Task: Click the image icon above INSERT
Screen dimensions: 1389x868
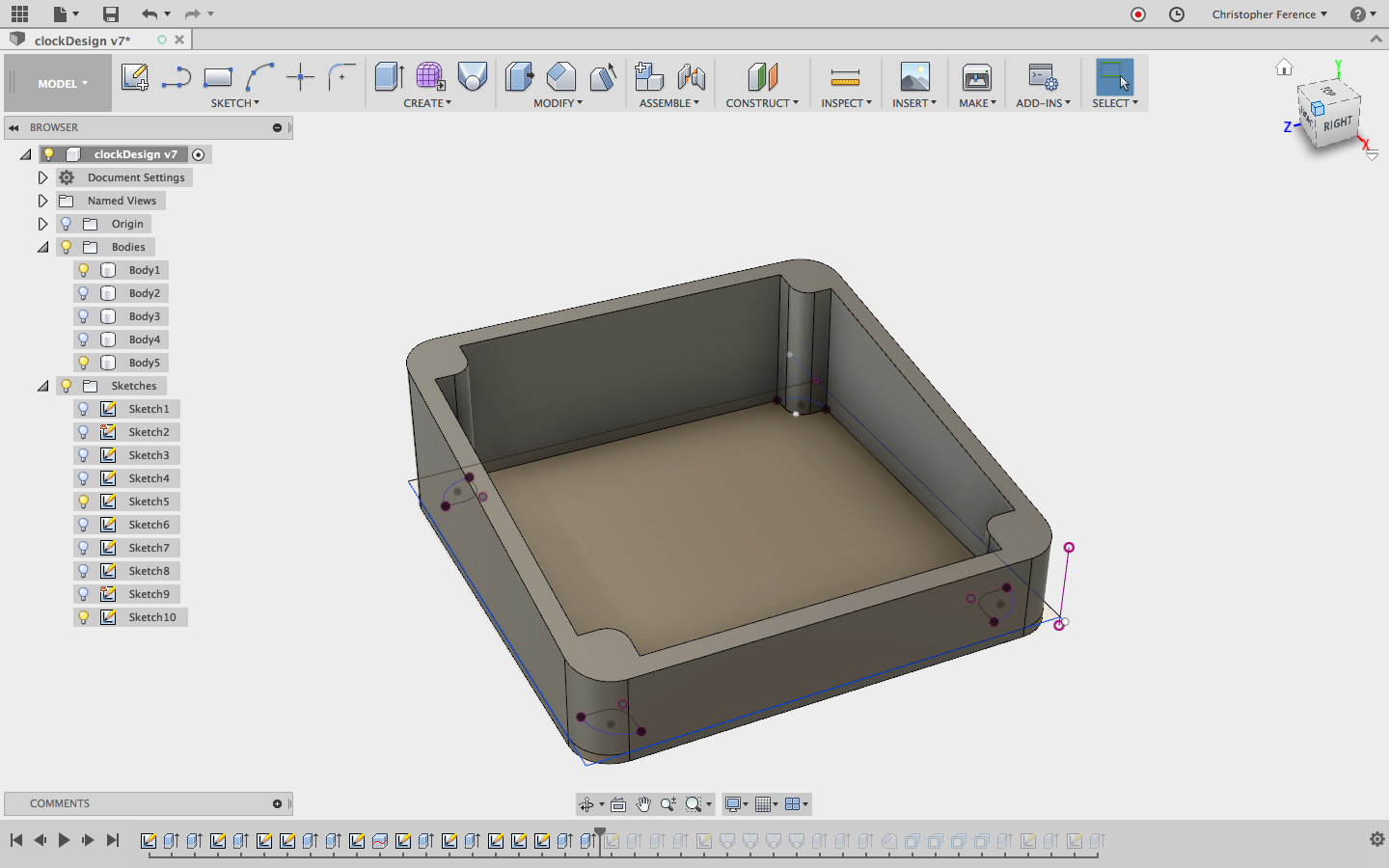Action: (x=914, y=77)
